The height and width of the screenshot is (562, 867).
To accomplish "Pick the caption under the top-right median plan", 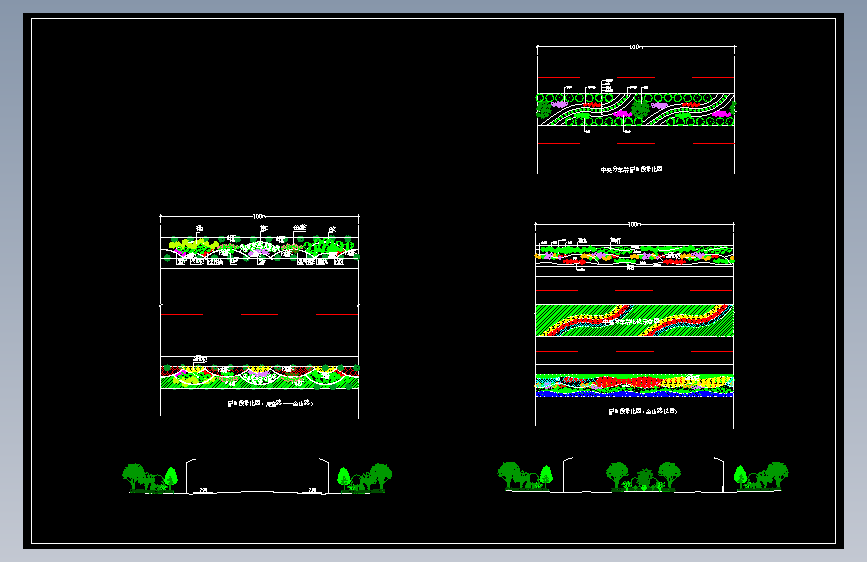I will pyautogui.click(x=631, y=169).
